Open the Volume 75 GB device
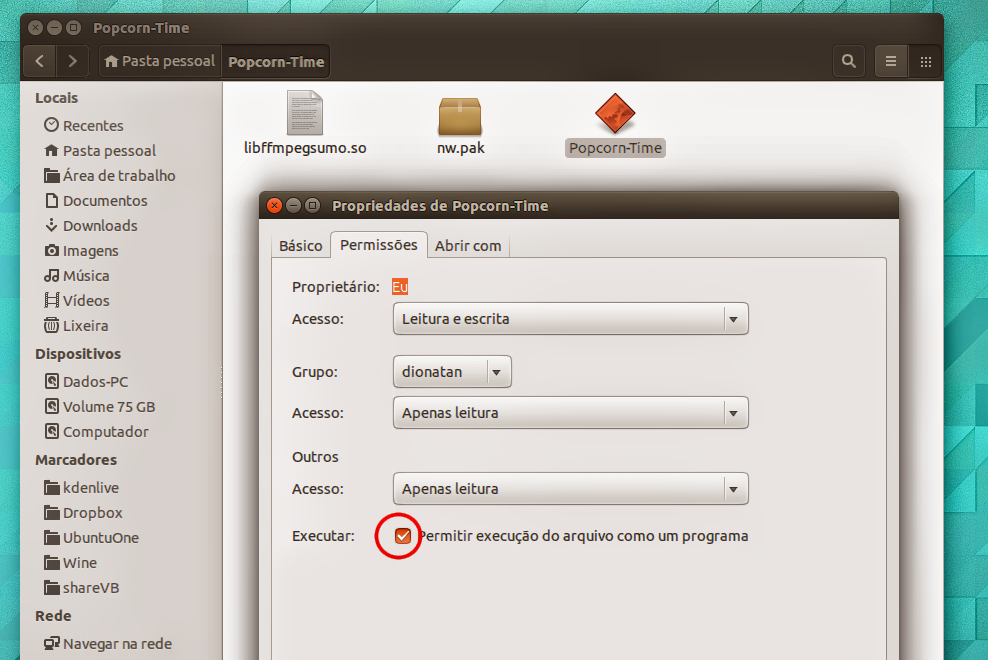The width and height of the screenshot is (988, 660). coord(100,407)
